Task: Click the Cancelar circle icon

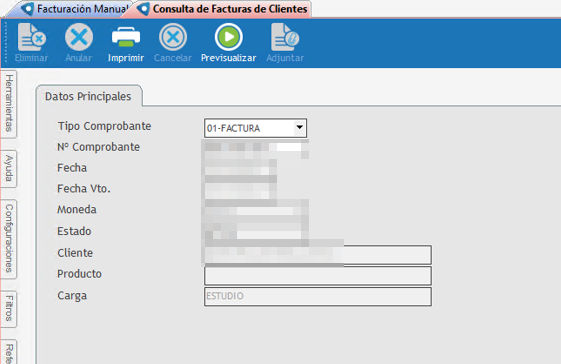Action: click(173, 37)
